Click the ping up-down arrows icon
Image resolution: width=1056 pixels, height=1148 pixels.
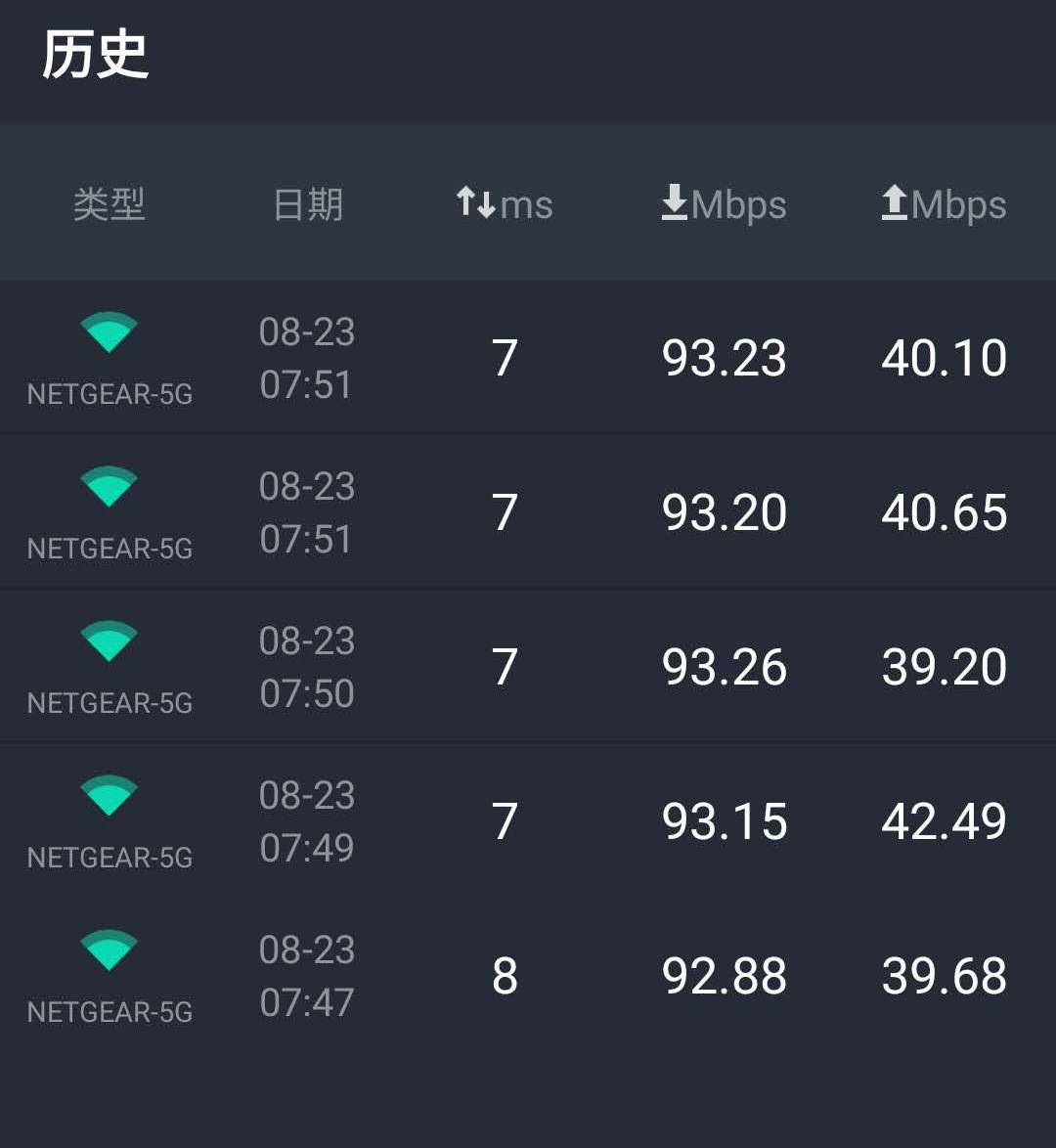pos(476,202)
